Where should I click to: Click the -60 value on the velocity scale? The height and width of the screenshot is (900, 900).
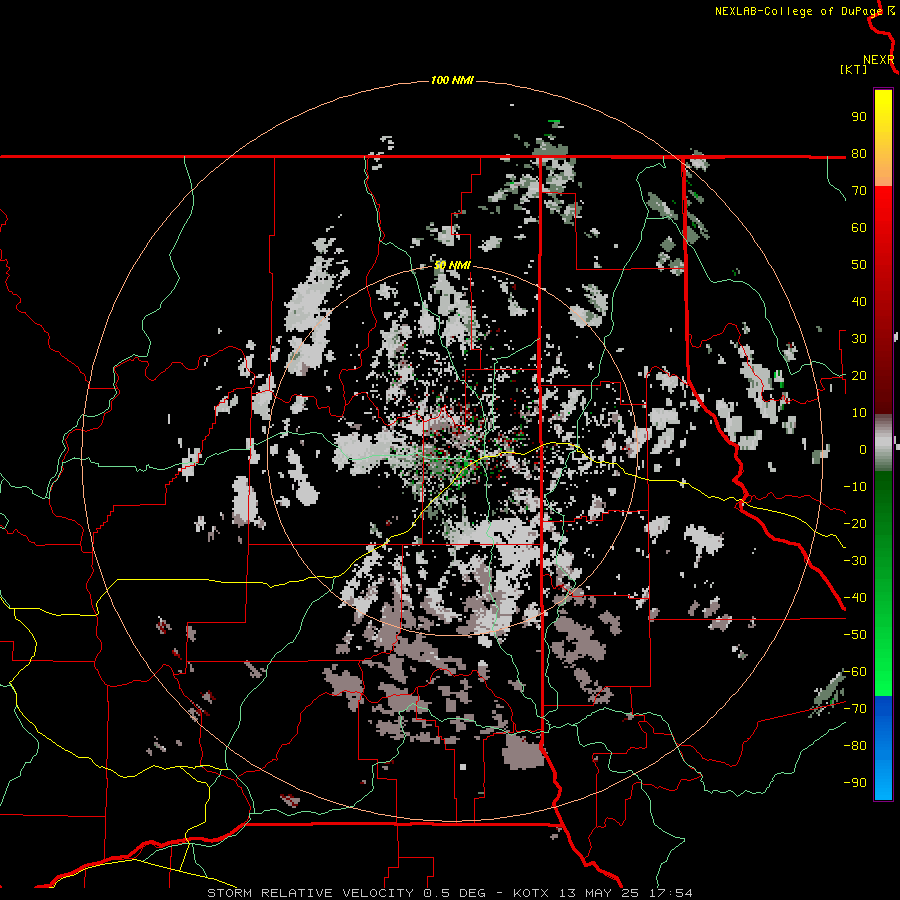coord(855,672)
